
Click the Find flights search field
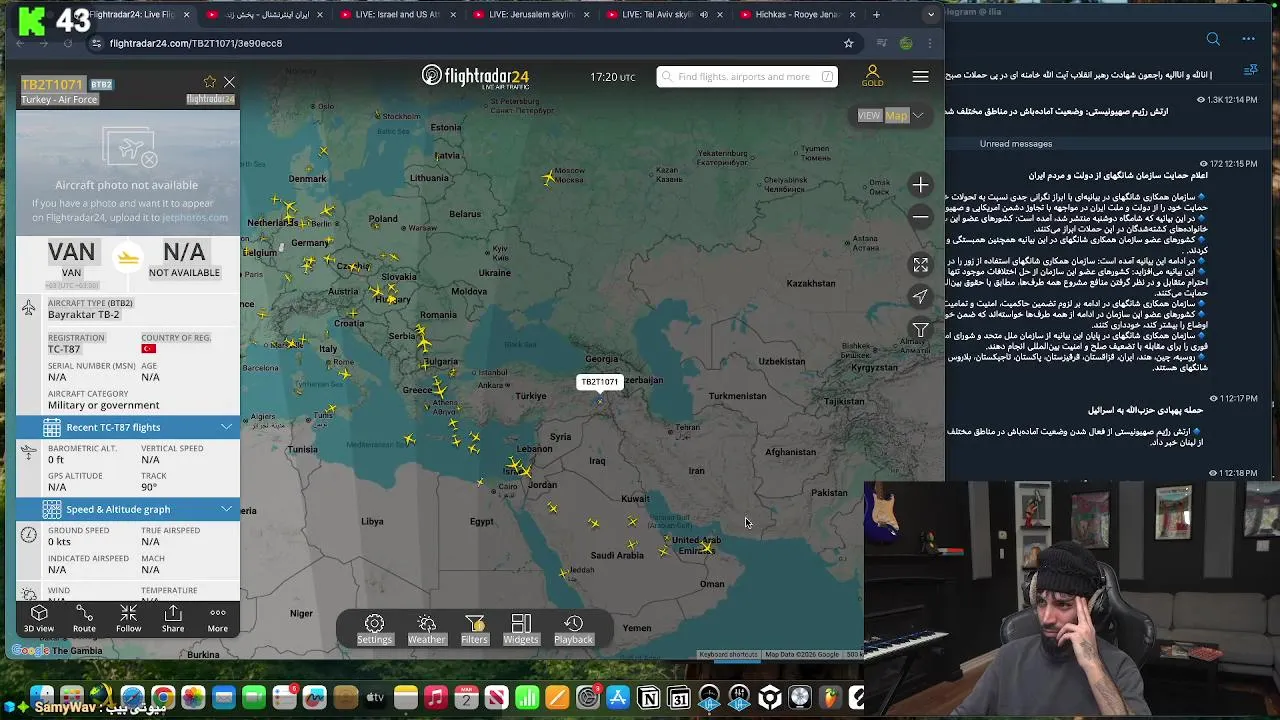[747, 77]
